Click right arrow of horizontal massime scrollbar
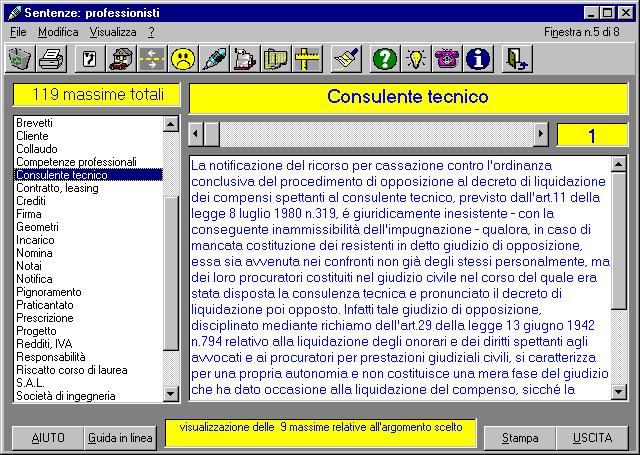This screenshot has height=455, width=640. click(x=541, y=134)
